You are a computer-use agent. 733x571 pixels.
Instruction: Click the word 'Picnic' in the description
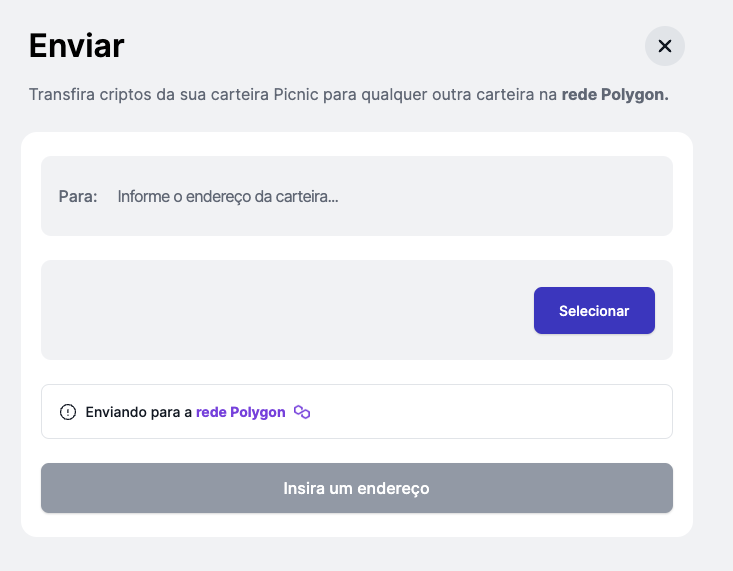pyautogui.click(x=296, y=94)
